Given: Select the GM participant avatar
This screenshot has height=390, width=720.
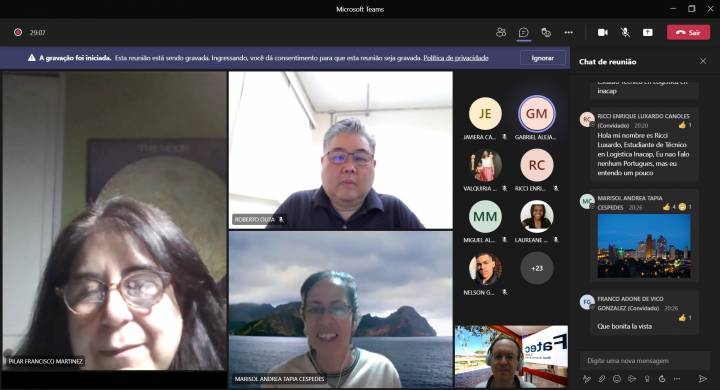Looking at the screenshot, I should coord(536,113).
